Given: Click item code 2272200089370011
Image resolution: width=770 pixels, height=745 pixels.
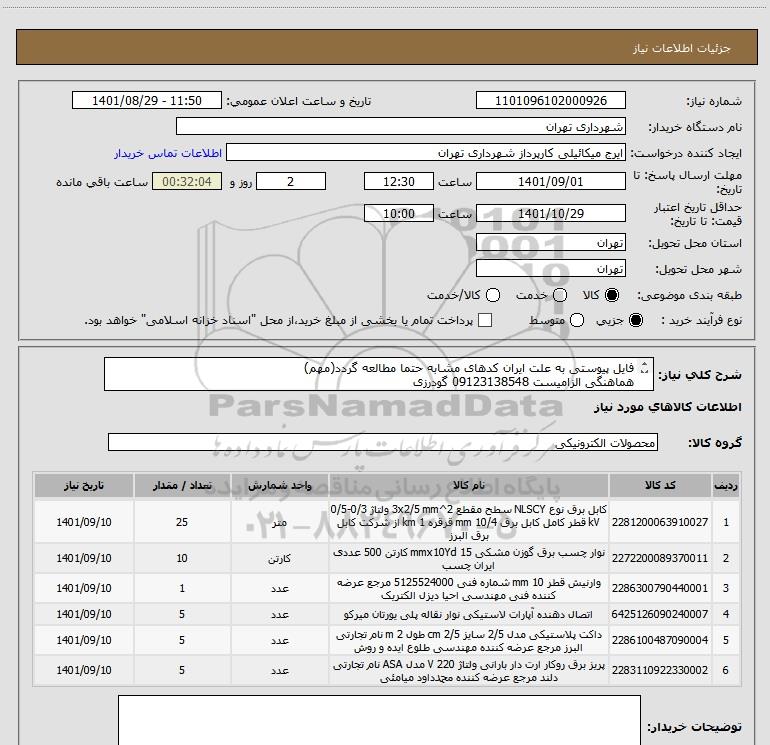Looking at the screenshot, I should click(660, 558).
